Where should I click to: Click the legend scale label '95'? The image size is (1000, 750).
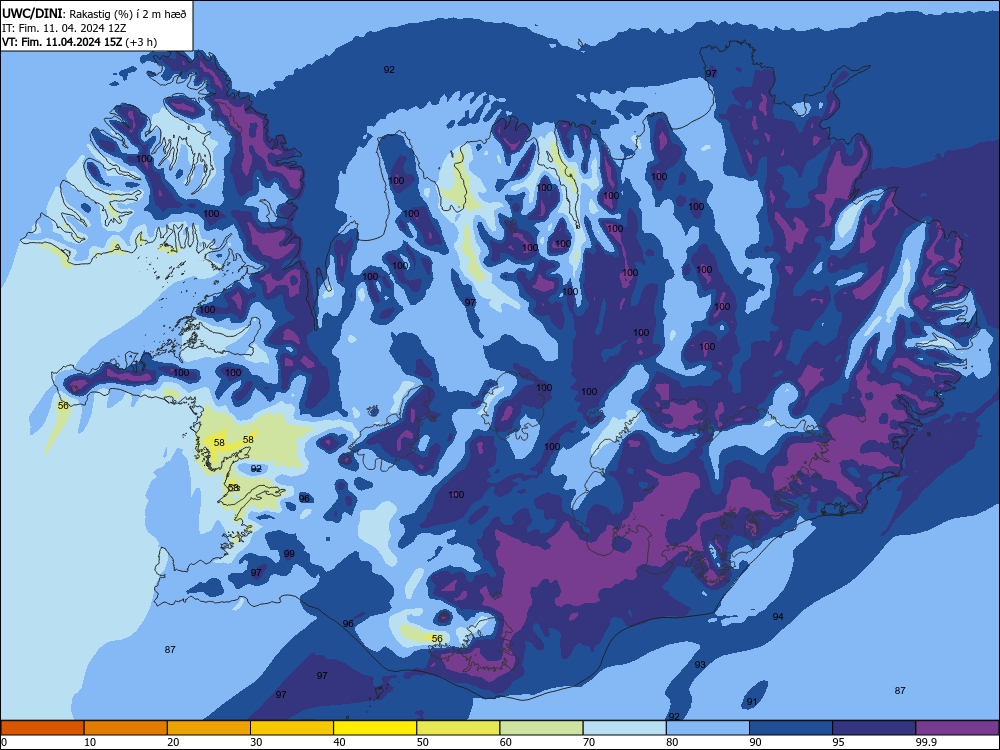[839, 742]
